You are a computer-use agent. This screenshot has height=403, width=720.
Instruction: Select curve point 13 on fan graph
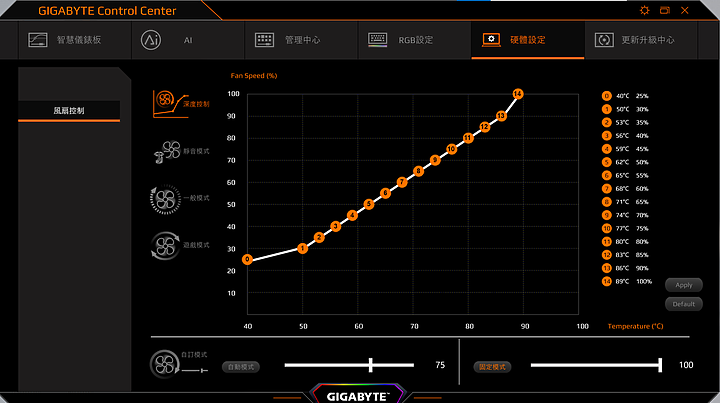point(501,116)
